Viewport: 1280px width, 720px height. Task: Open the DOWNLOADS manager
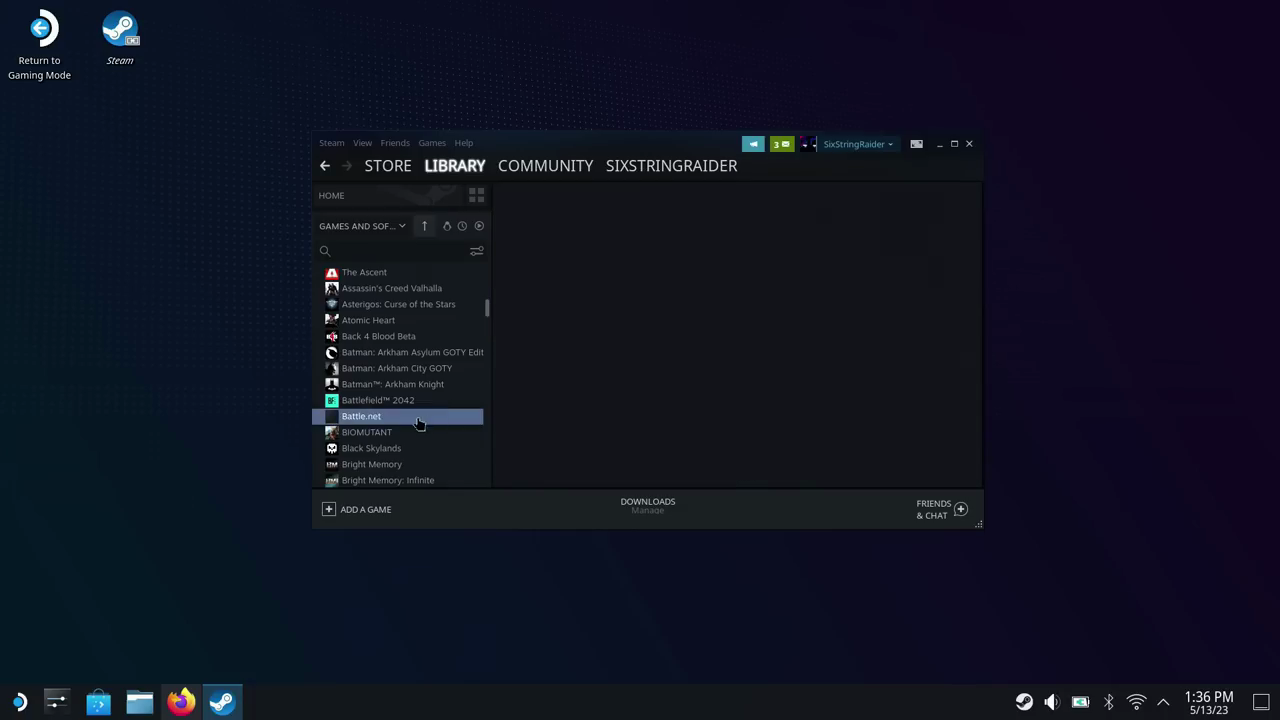(x=648, y=505)
